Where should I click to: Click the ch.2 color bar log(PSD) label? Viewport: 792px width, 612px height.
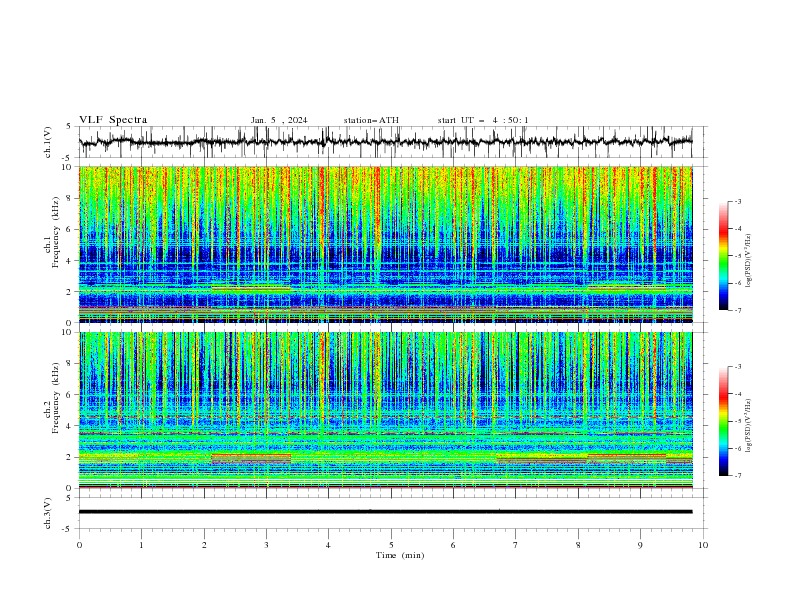click(748, 426)
